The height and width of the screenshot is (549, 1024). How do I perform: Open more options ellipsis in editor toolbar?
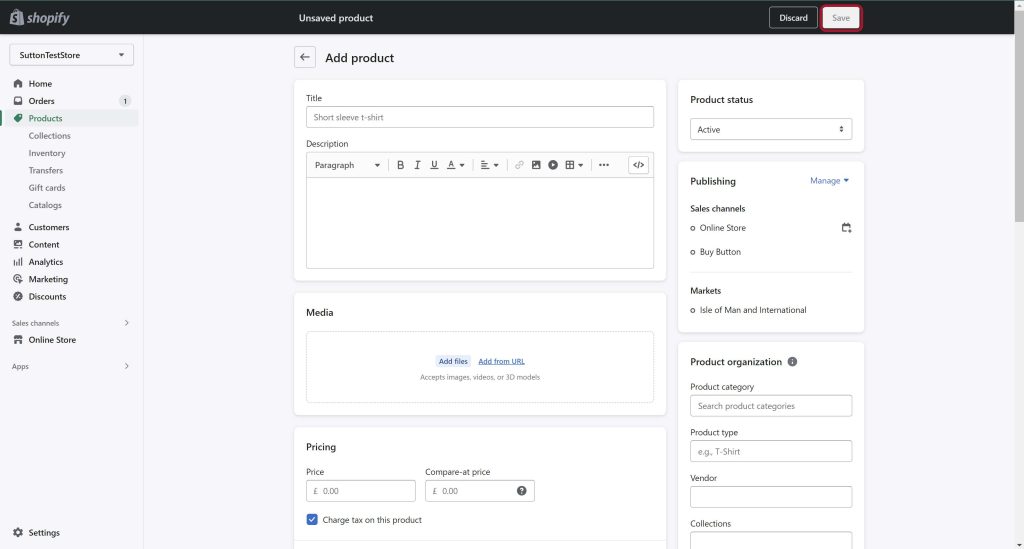click(x=604, y=165)
